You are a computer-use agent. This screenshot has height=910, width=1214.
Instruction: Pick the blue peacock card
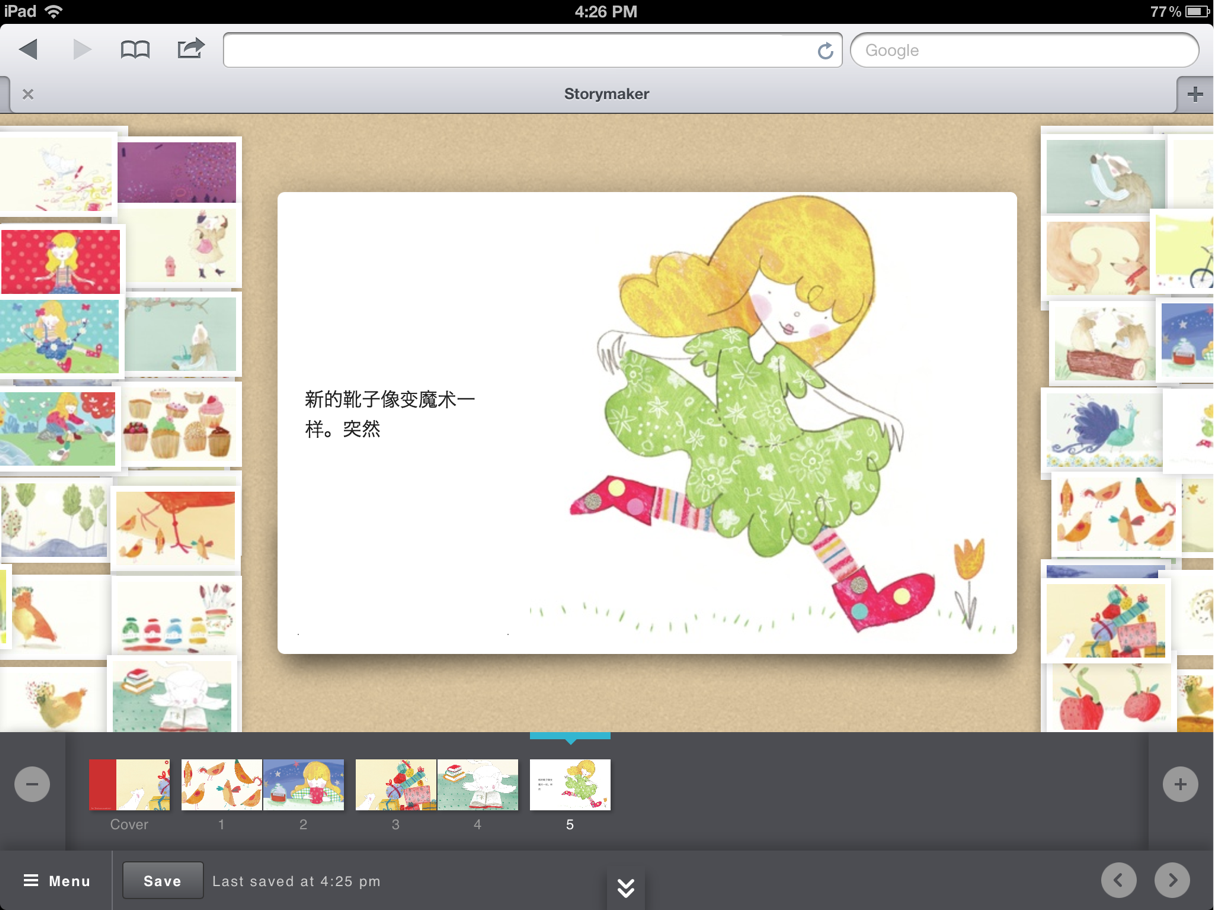1104,430
